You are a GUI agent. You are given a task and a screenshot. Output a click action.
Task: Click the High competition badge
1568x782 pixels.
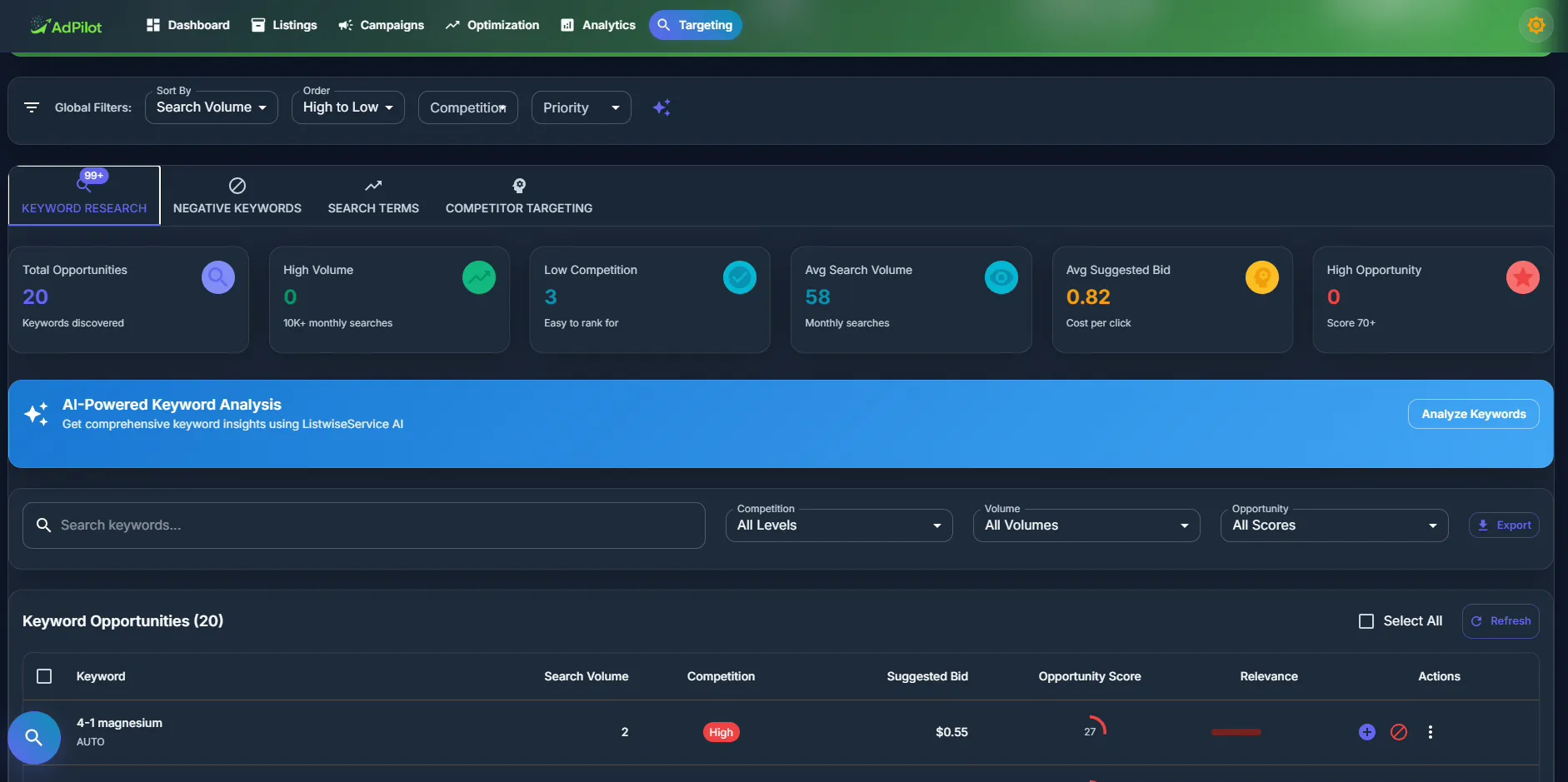coord(722,732)
